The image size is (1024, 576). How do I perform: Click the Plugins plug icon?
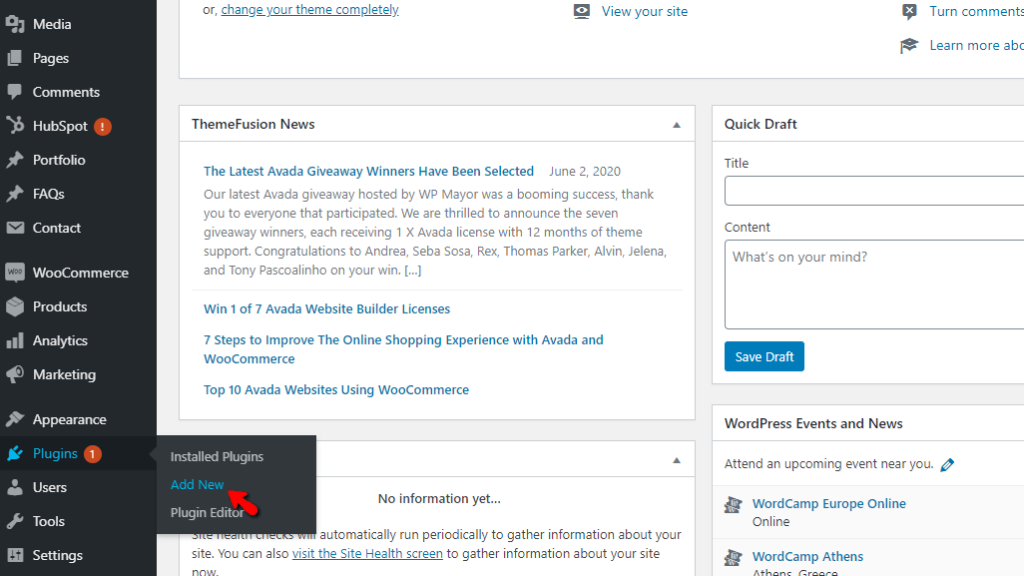pyautogui.click(x=15, y=453)
